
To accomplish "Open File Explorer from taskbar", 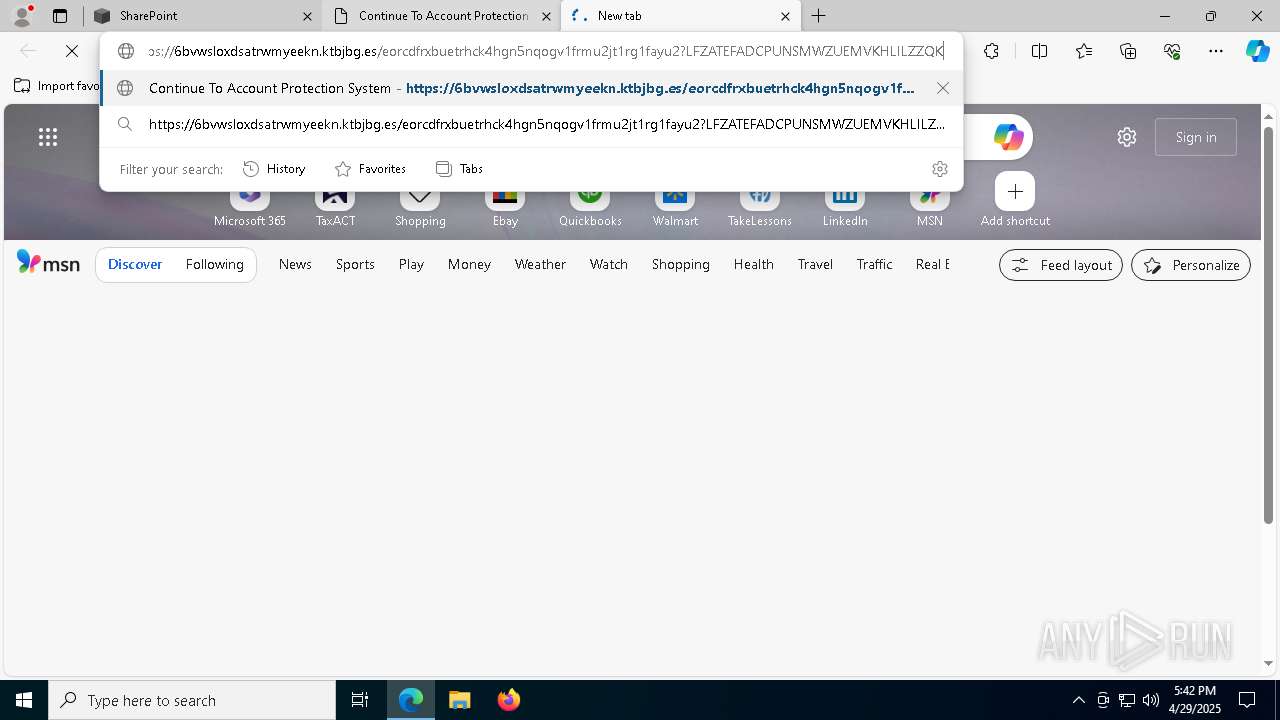I will (x=459, y=700).
